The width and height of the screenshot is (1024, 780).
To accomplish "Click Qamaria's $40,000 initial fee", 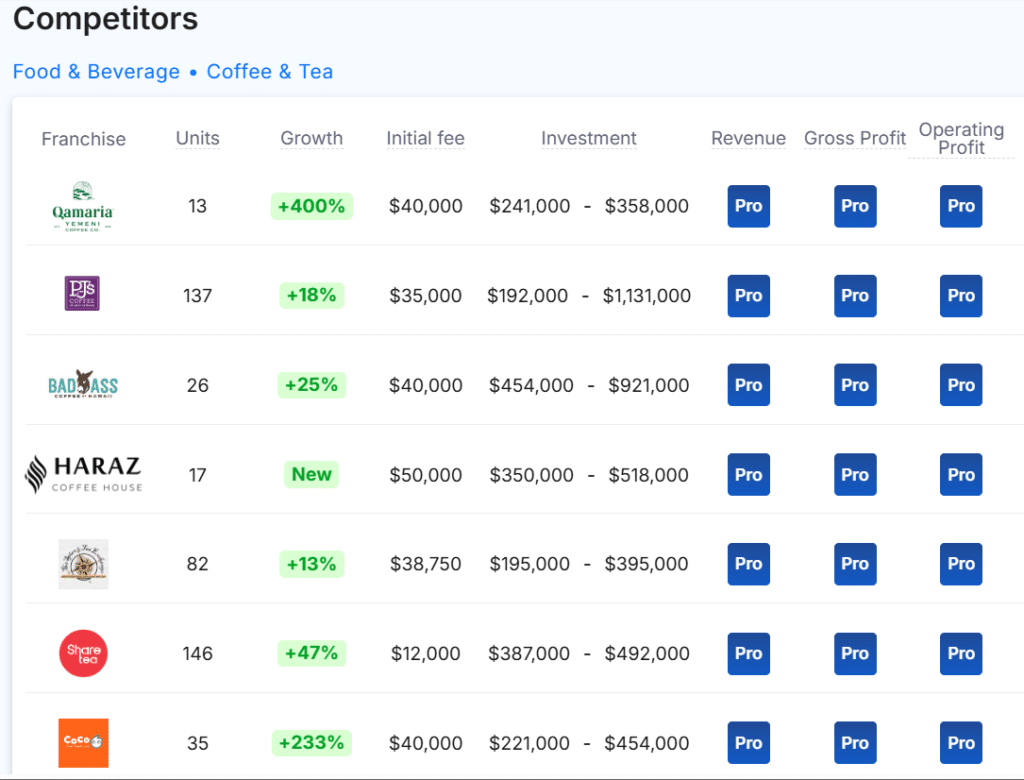I will tap(426, 206).
